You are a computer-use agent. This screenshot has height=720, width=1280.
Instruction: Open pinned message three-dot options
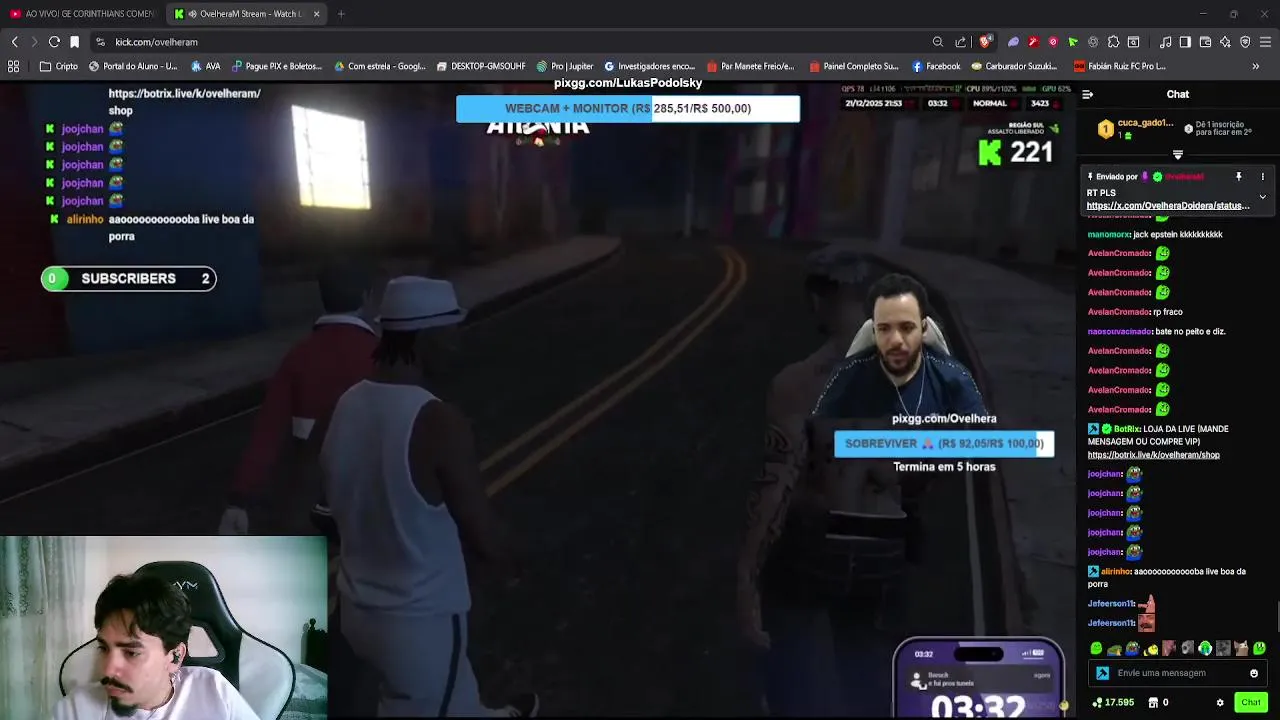coord(1262,177)
